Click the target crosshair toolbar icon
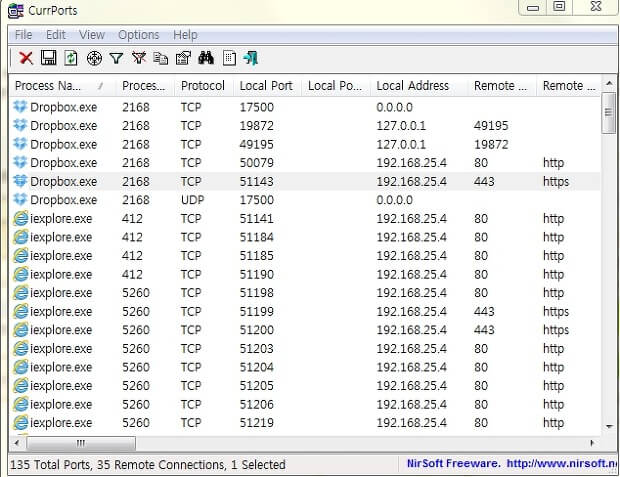This screenshot has width=620, height=477. tap(94, 58)
